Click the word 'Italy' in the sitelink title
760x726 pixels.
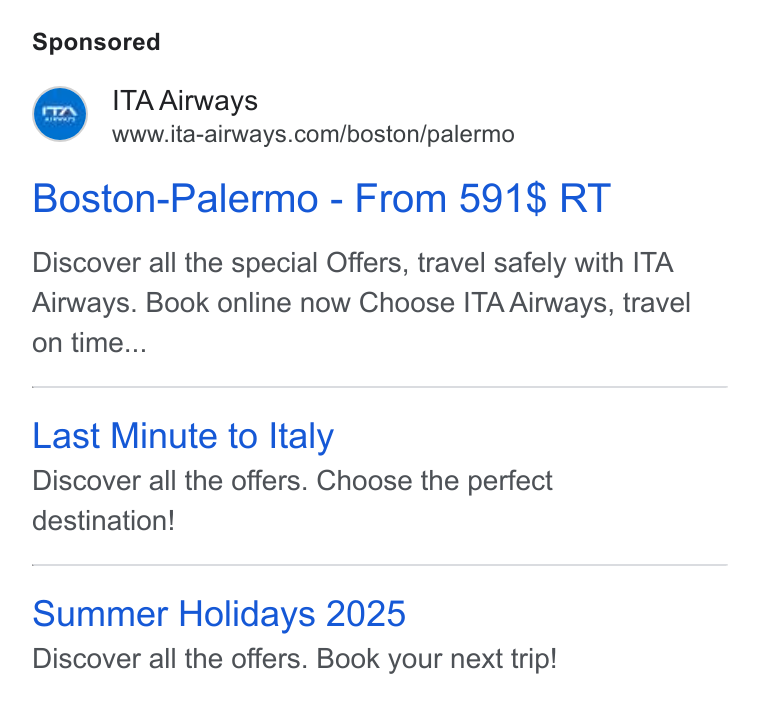[301, 436]
